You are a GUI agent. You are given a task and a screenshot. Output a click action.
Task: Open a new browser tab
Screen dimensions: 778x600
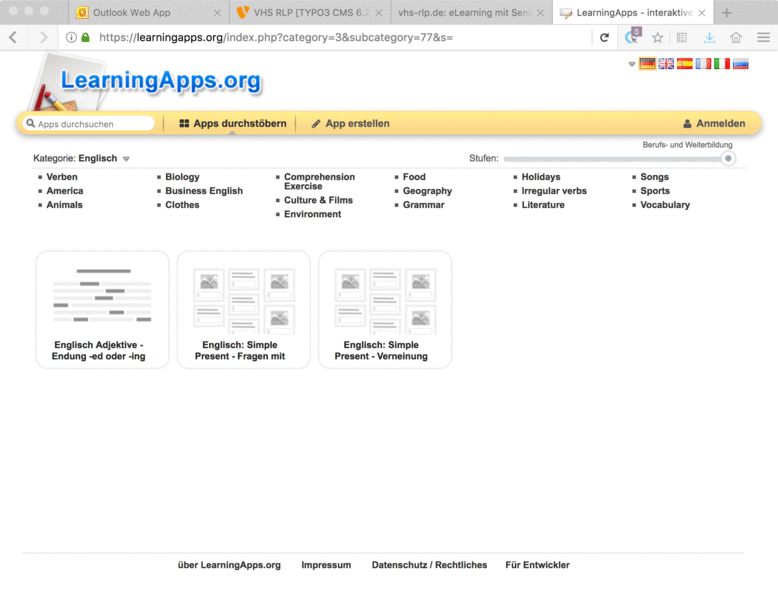tap(726, 13)
